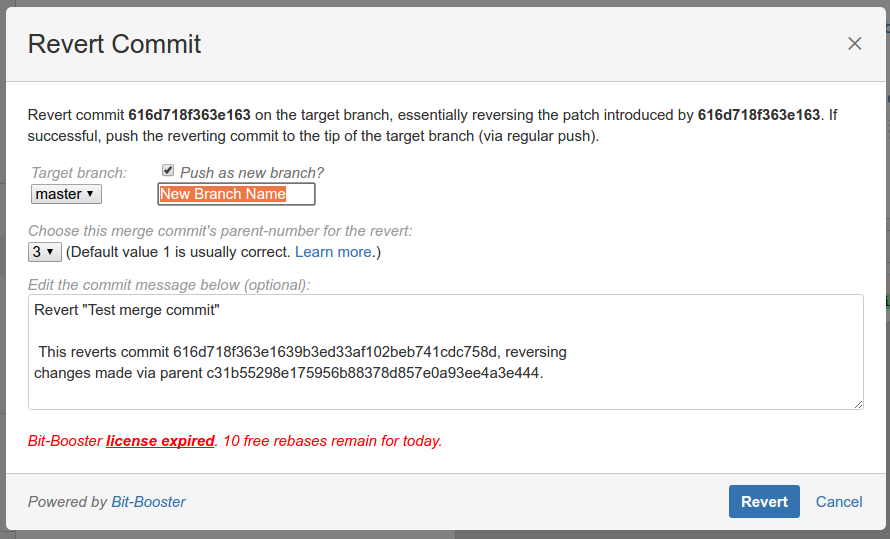Open the 'Bit-Booster' link in the footer
This screenshot has width=890, height=539.
point(148,502)
